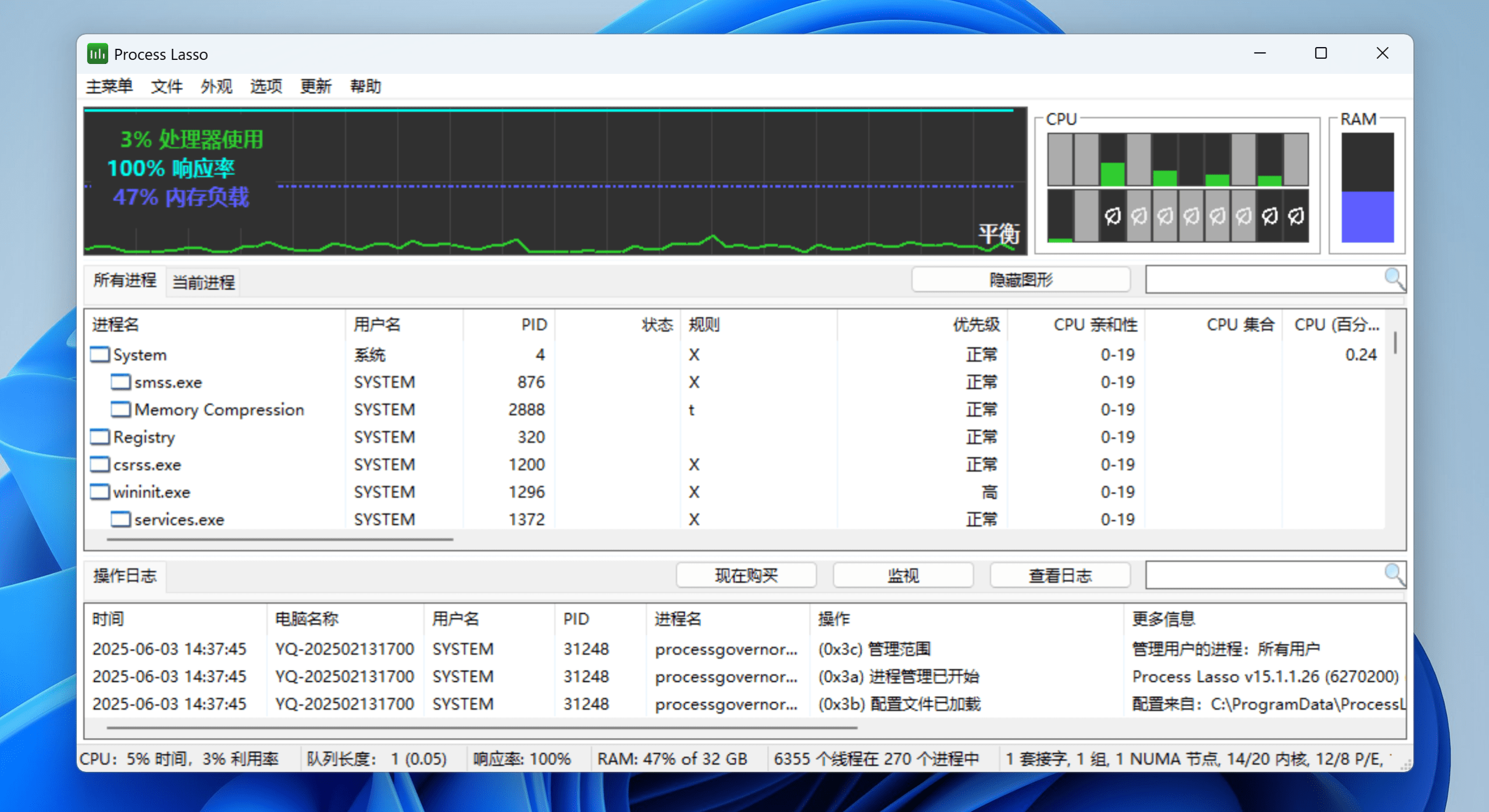Click the smss.exe process icon
The height and width of the screenshot is (812, 1489).
121,382
